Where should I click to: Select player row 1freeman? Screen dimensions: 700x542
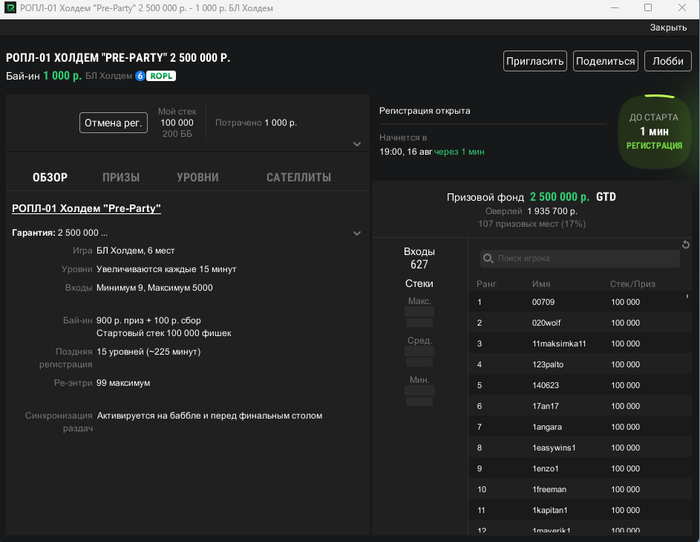tap(580, 489)
